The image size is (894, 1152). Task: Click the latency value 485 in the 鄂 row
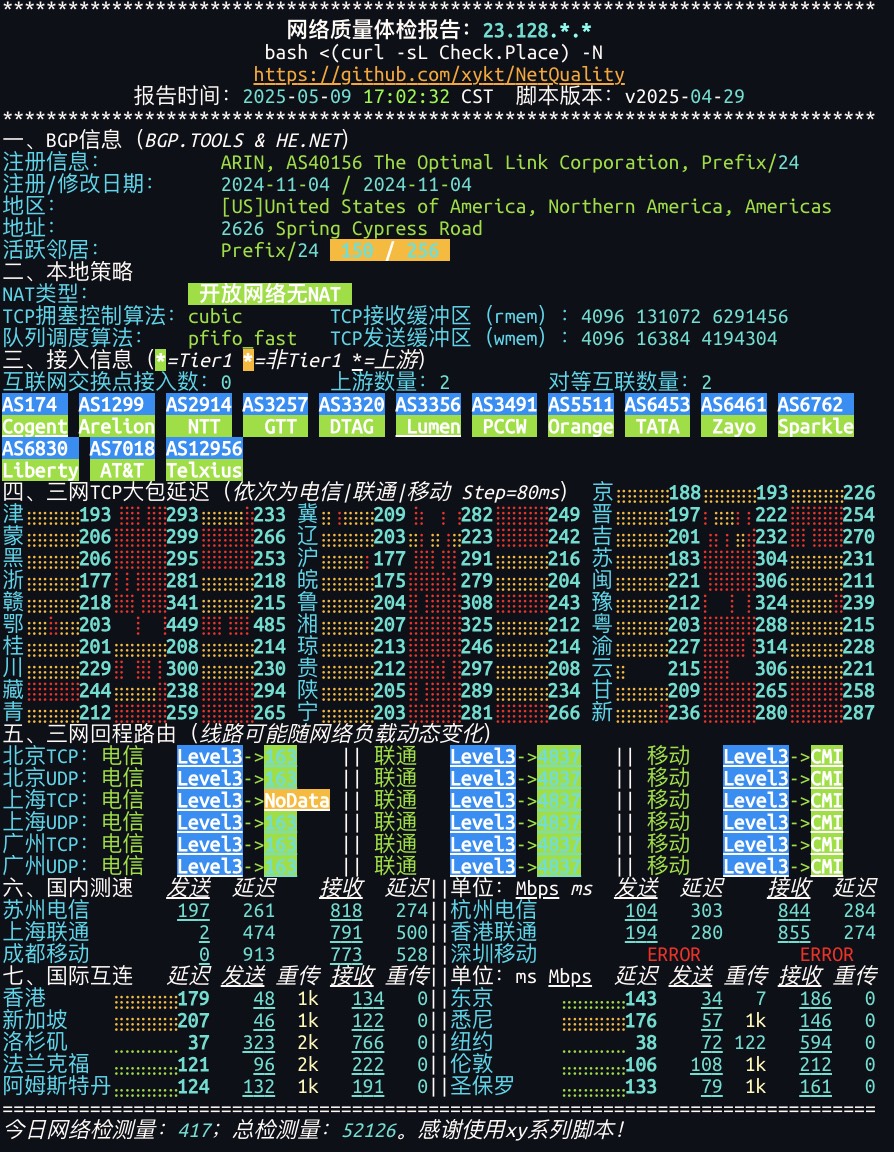270,624
